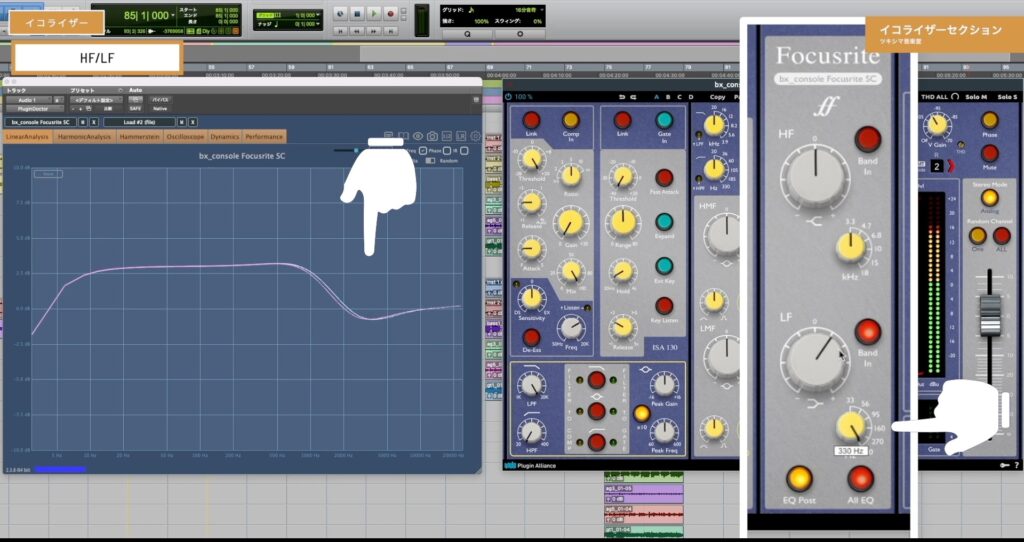Click Copy in bx_console toolbar

point(717,97)
